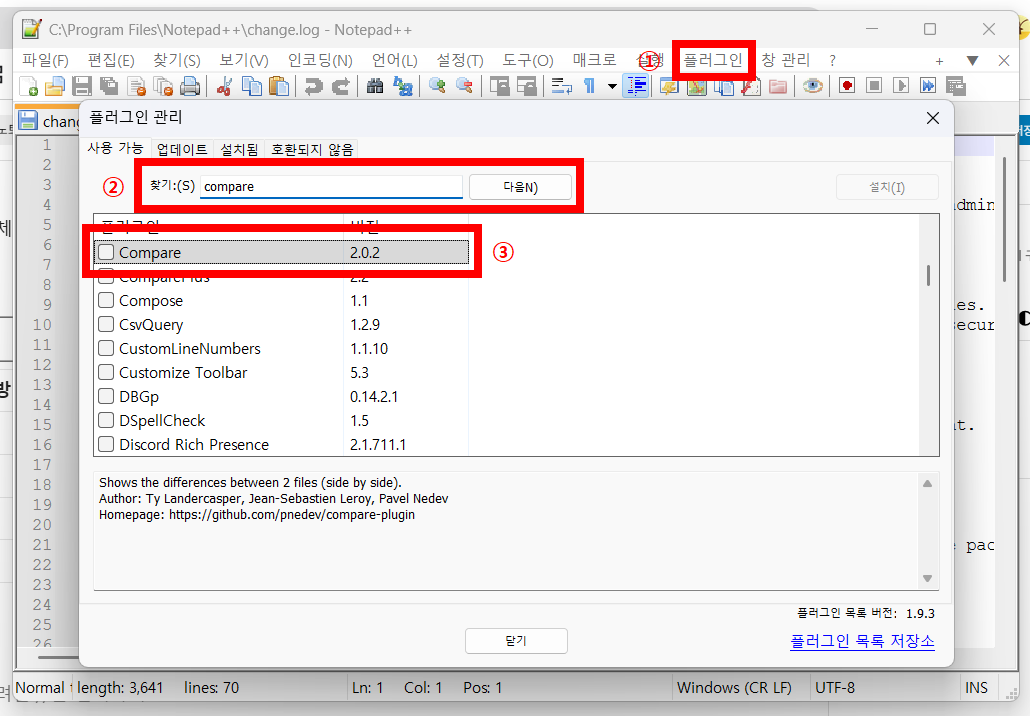Switch to the 호환되지 않음 tab
1030x716 pixels.
point(312,149)
